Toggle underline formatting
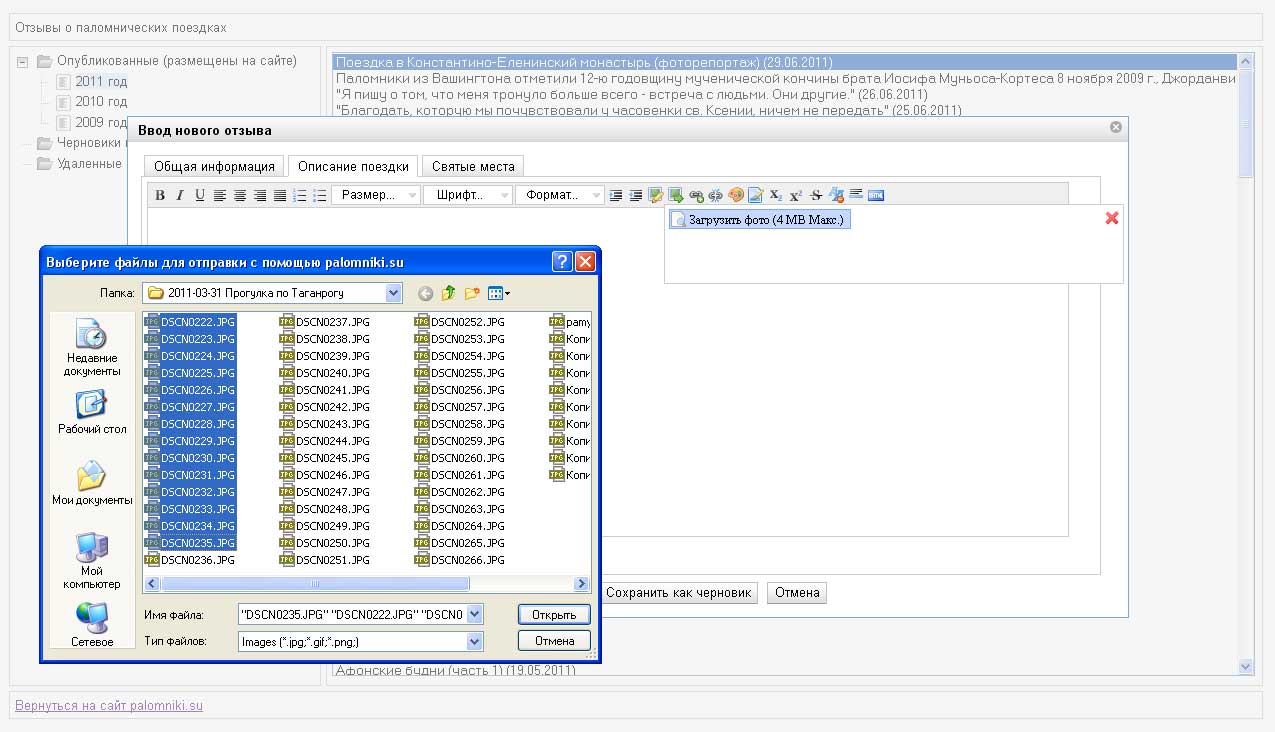Screen dimensions: 1275x732 click(200, 196)
